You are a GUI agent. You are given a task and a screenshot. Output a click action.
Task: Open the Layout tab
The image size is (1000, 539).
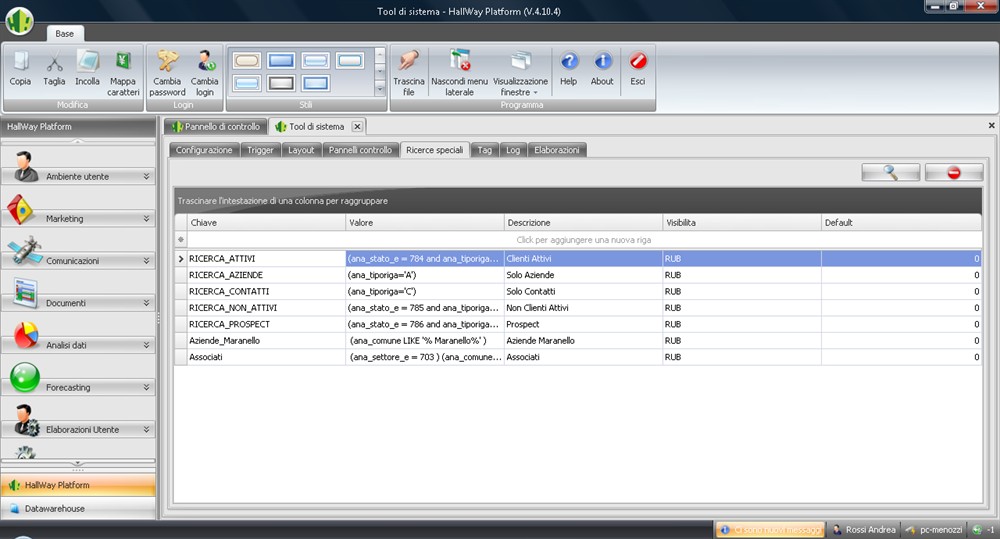301,150
